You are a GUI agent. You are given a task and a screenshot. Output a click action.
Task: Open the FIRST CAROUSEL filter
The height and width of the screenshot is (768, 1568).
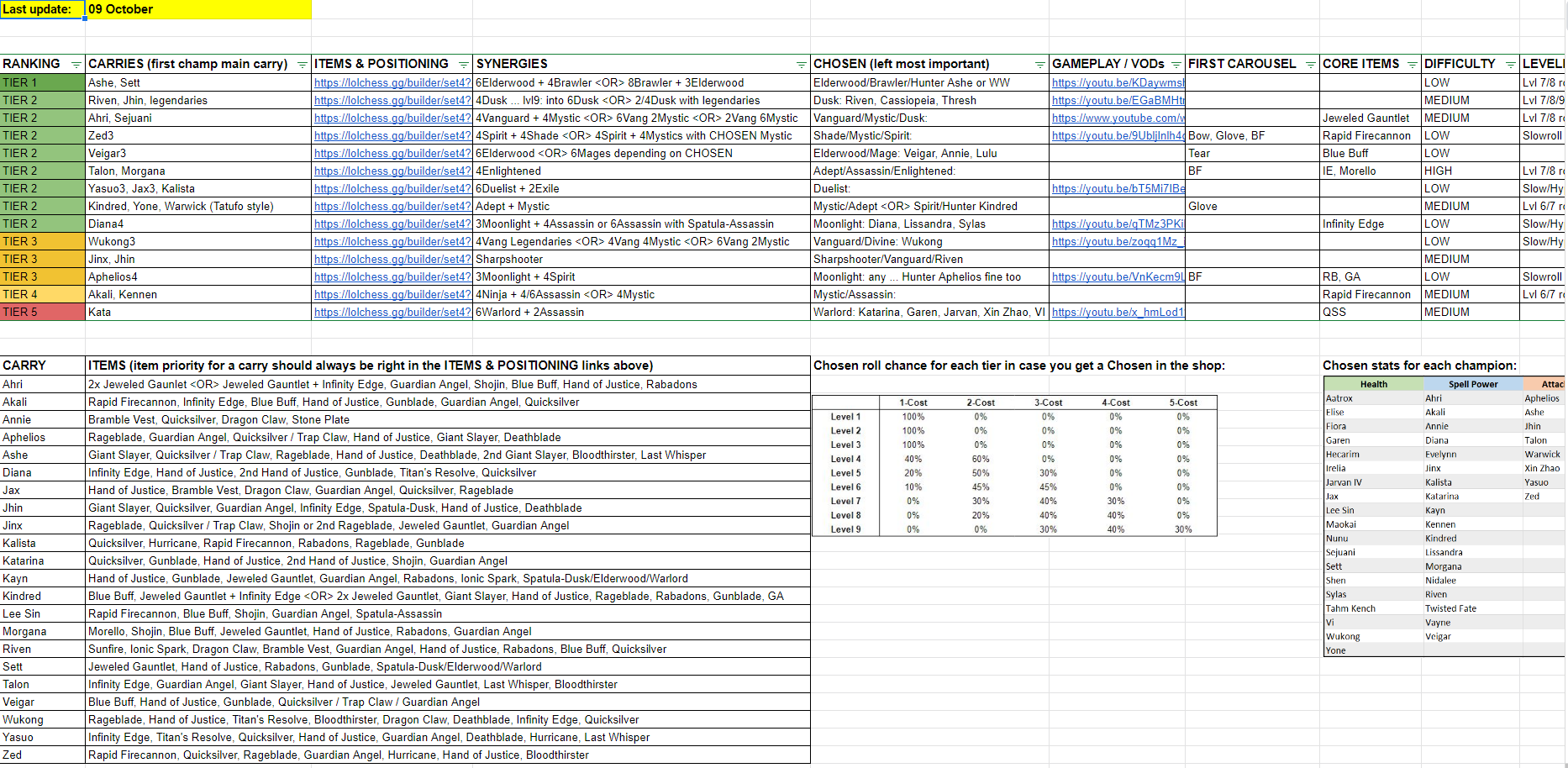(x=1311, y=65)
